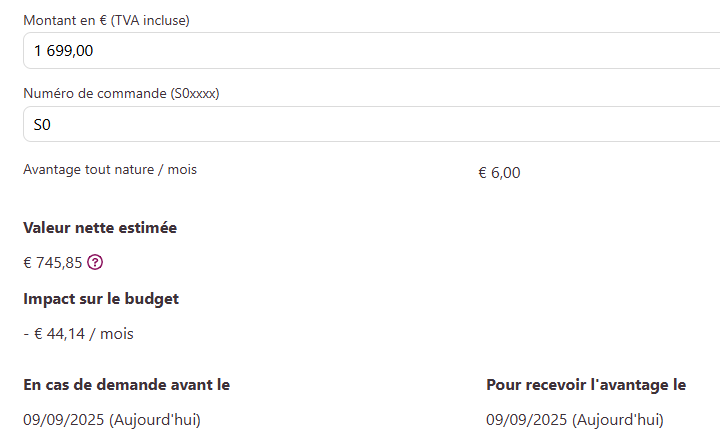Click the "Valeur nette estimée" heading
720x446 pixels.
click(x=100, y=228)
